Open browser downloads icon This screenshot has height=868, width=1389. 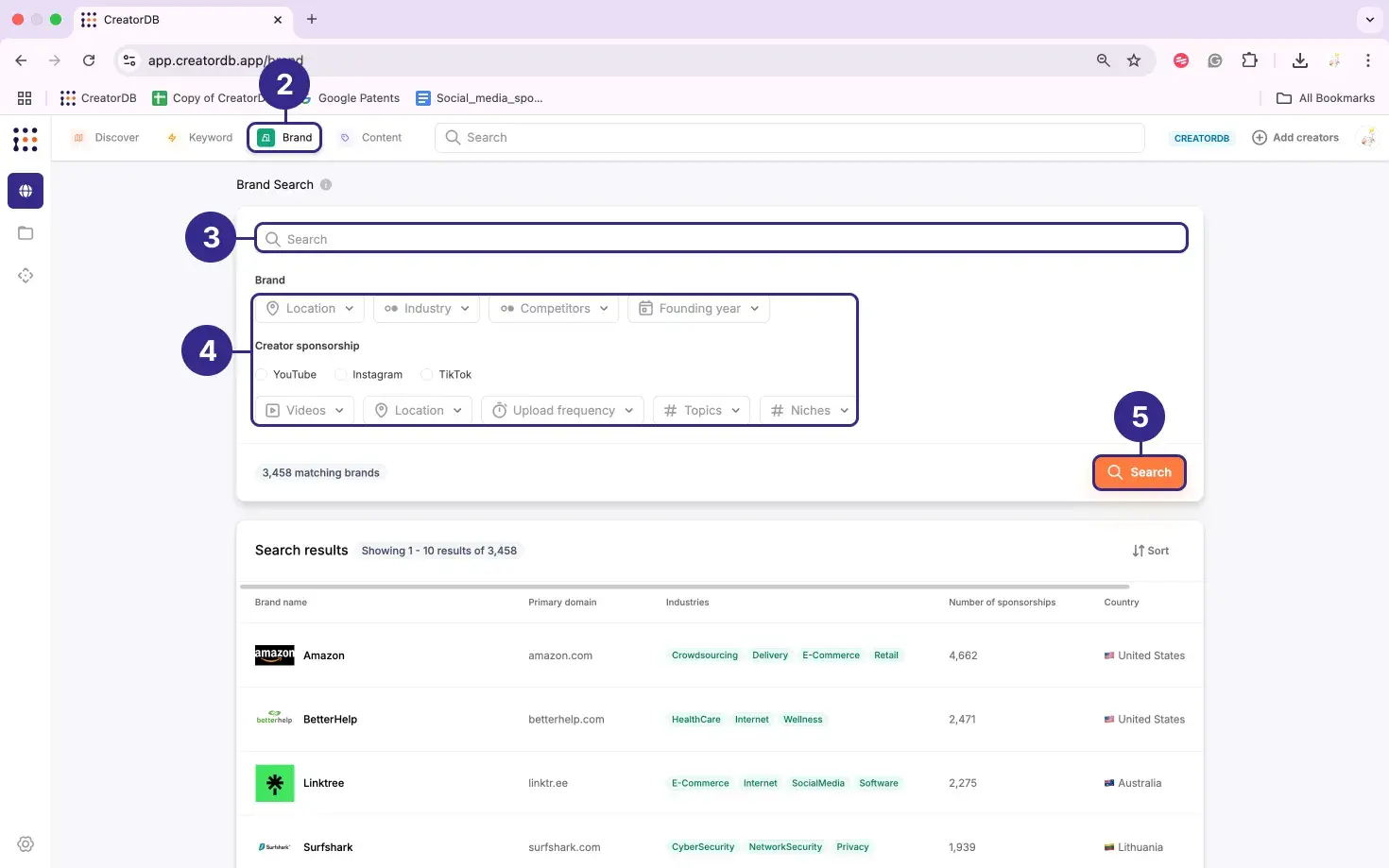click(1300, 60)
